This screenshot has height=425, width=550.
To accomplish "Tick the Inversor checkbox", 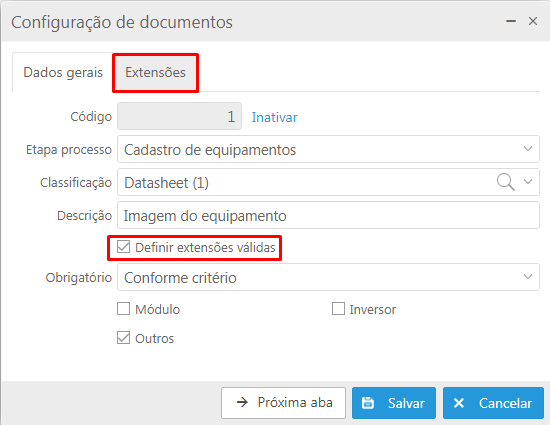I will click(x=338, y=309).
